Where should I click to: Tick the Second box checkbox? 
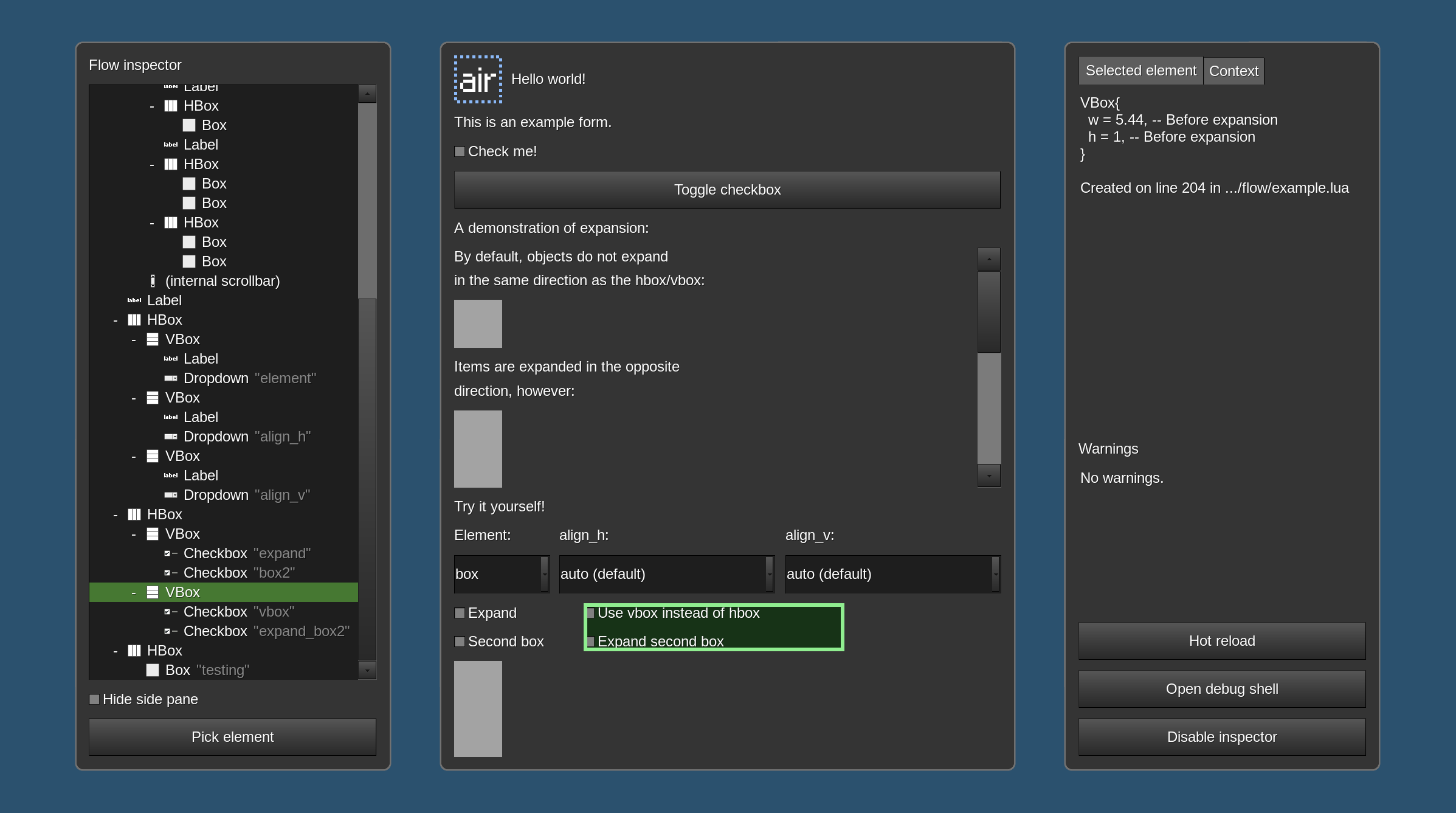point(460,642)
